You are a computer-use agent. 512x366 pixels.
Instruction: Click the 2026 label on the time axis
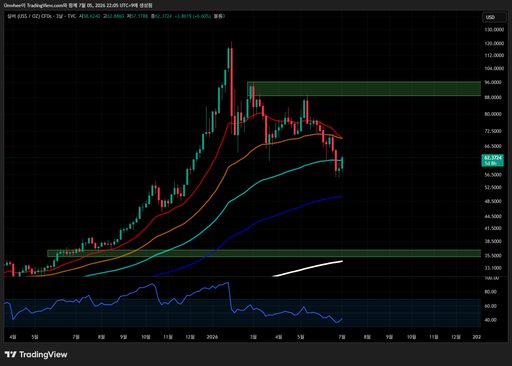(212, 337)
